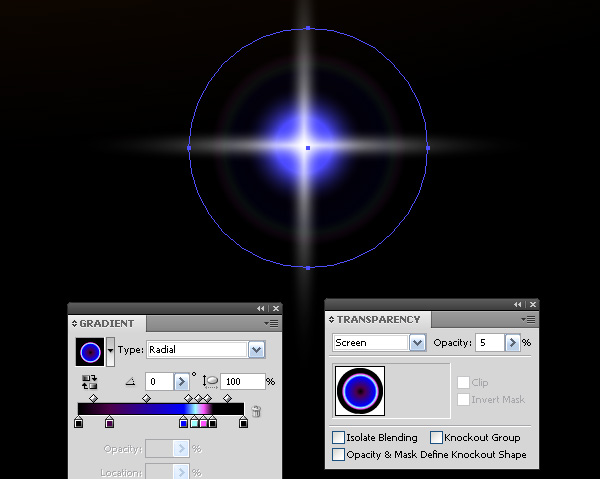This screenshot has height=479, width=600.
Task: Click the rightmost midpoint diamond above gradient
Action: [228, 399]
